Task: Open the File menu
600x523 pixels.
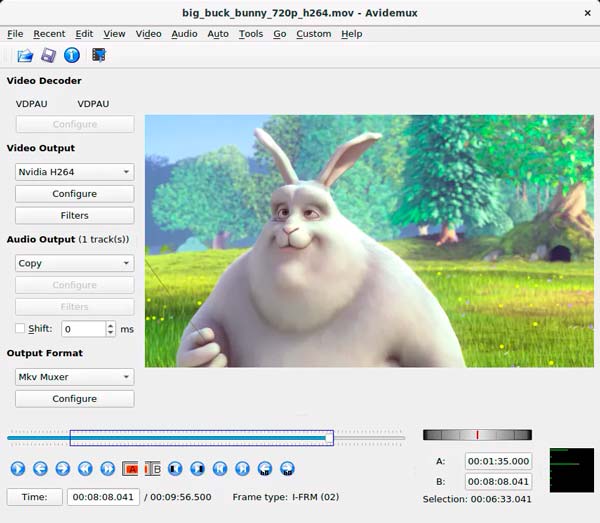Action: pyautogui.click(x=15, y=34)
